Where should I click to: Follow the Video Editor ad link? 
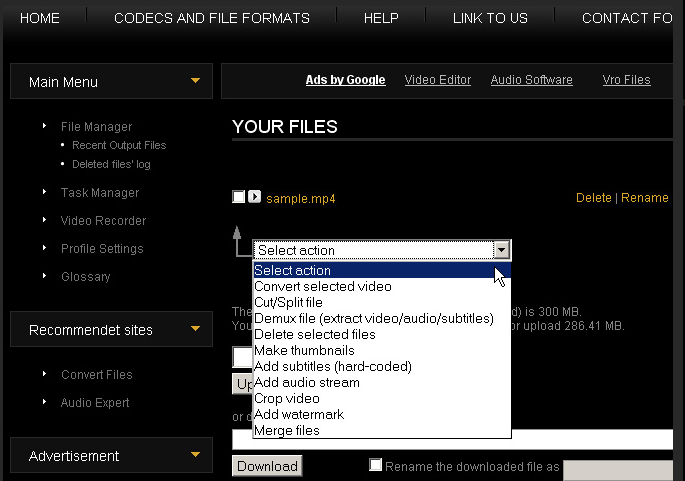point(438,80)
